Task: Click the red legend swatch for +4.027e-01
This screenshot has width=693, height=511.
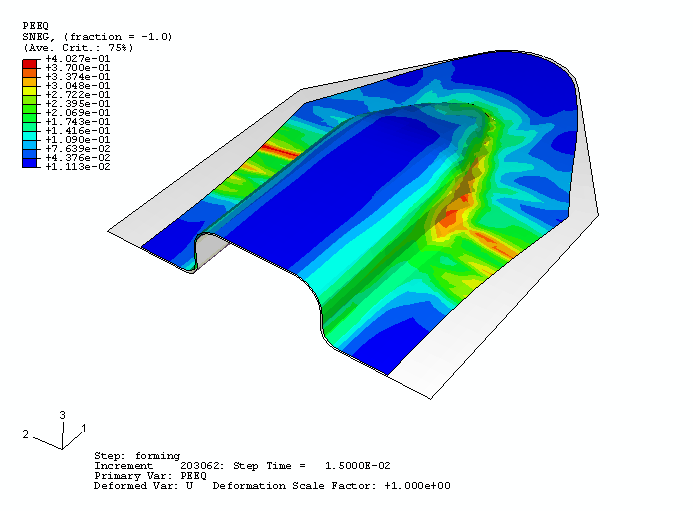Action: click(x=29, y=64)
